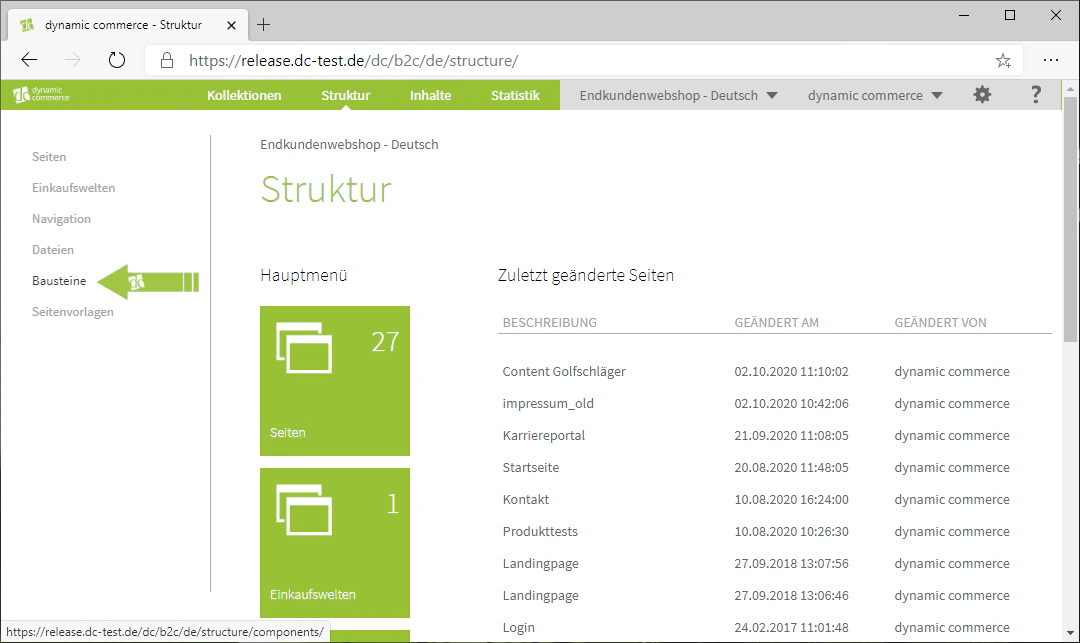1080x643 pixels.
Task: Select Einkaufswelten in the left sidebar
Action: [x=73, y=188]
